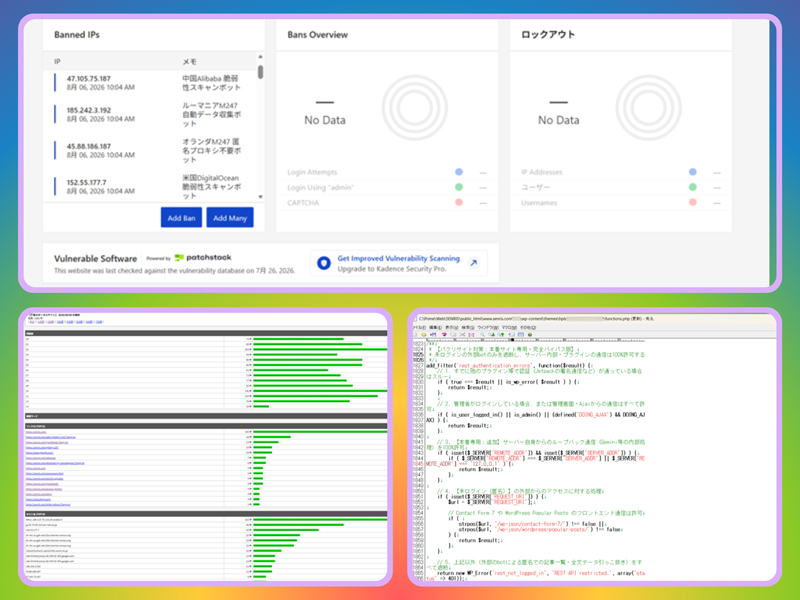Click memo ルーマニアM247 自動データ収集ボット
Viewport: 800px width, 600px height.
[x=211, y=114]
